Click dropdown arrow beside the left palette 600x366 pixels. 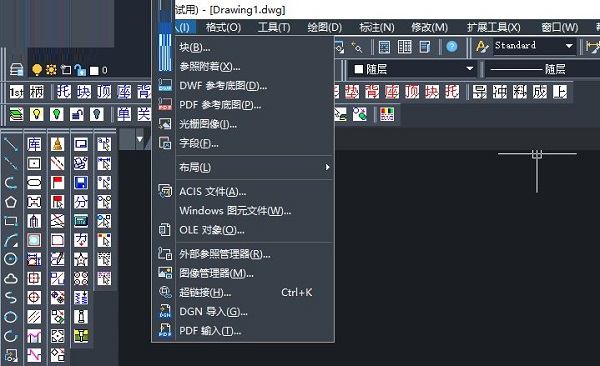click(140, 139)
